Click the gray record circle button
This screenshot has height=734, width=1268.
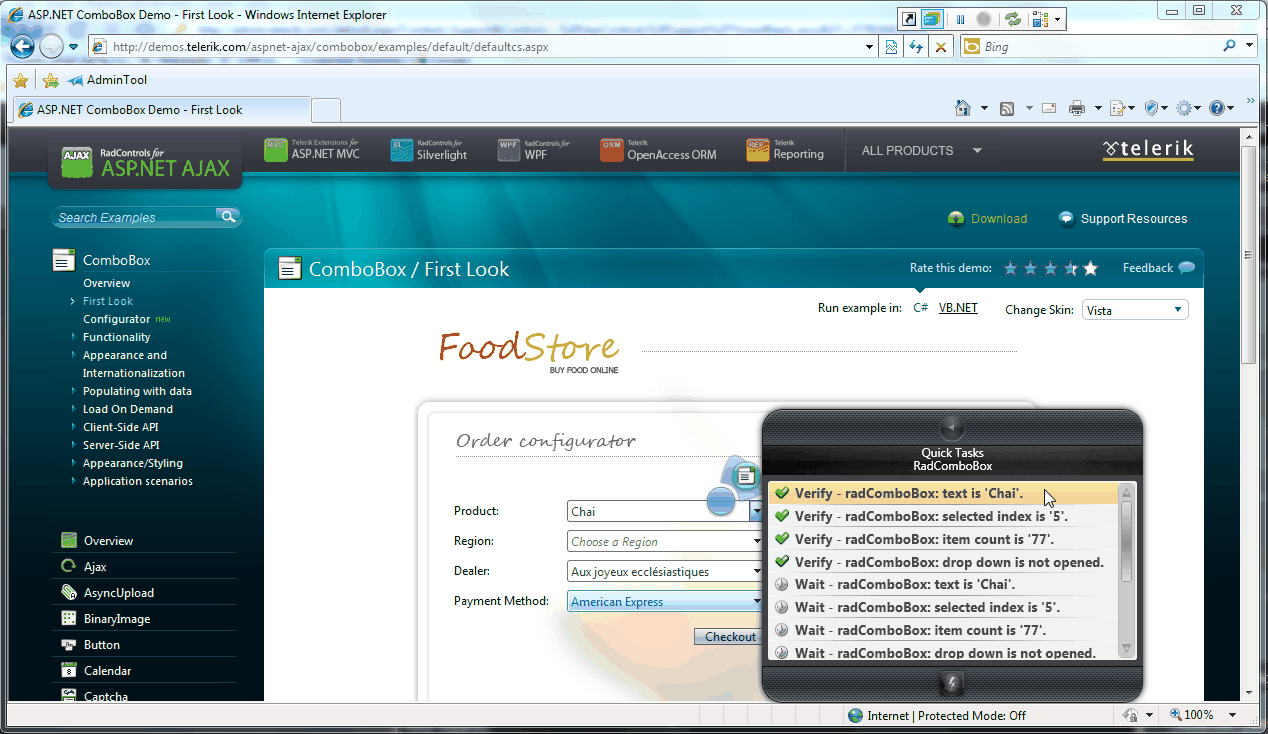coord(983,19)
